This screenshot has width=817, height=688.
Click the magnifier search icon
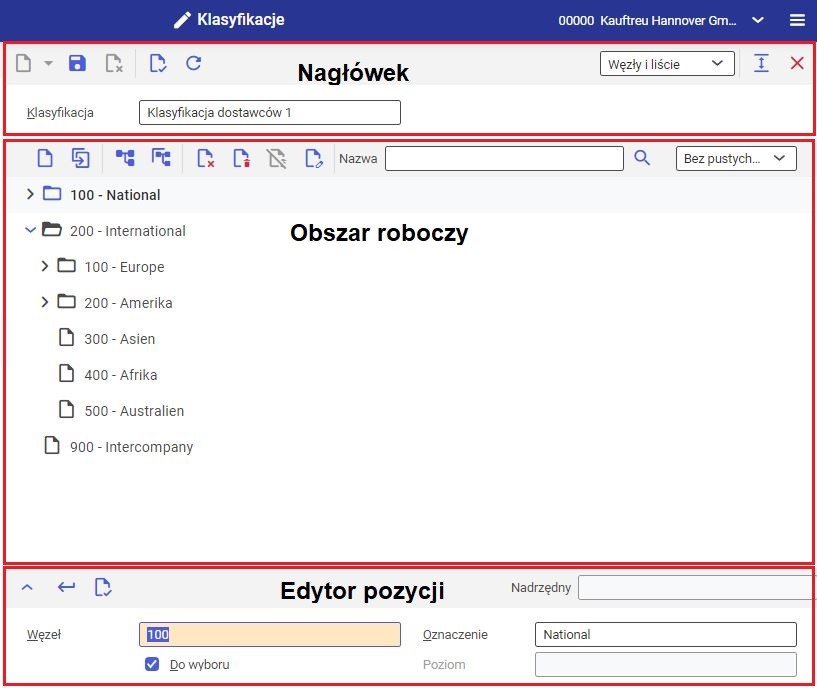(642, 158)
